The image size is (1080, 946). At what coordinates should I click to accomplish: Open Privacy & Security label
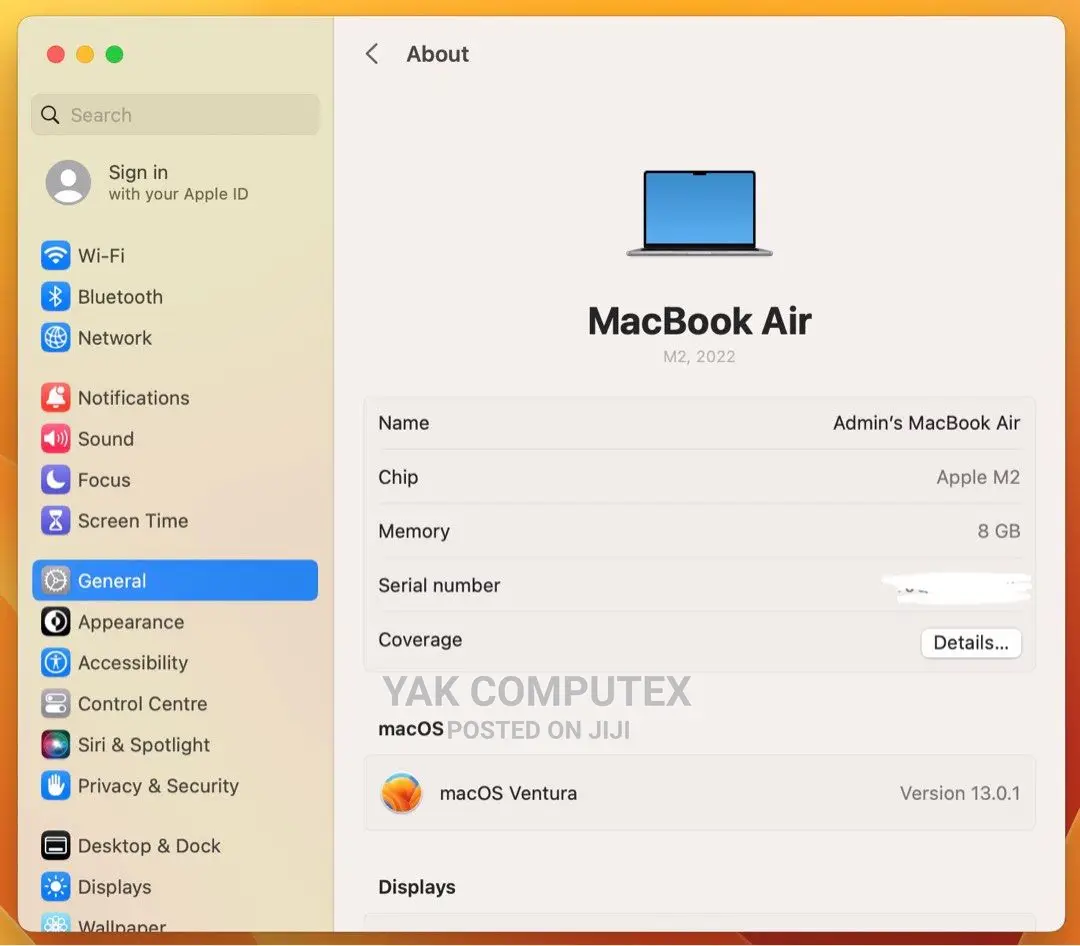(x=158, y=785)
